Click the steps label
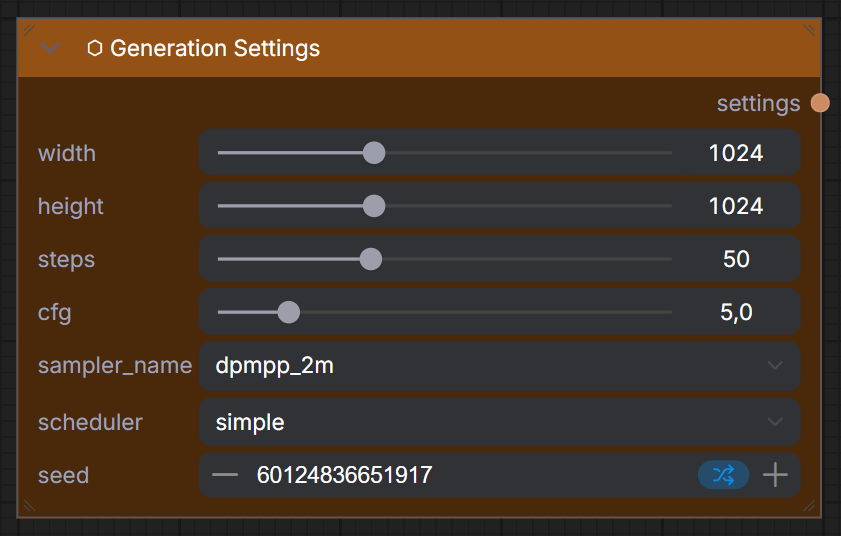This screenshot has height=536, width=841. pyautogui.click(x=67, y=260)
